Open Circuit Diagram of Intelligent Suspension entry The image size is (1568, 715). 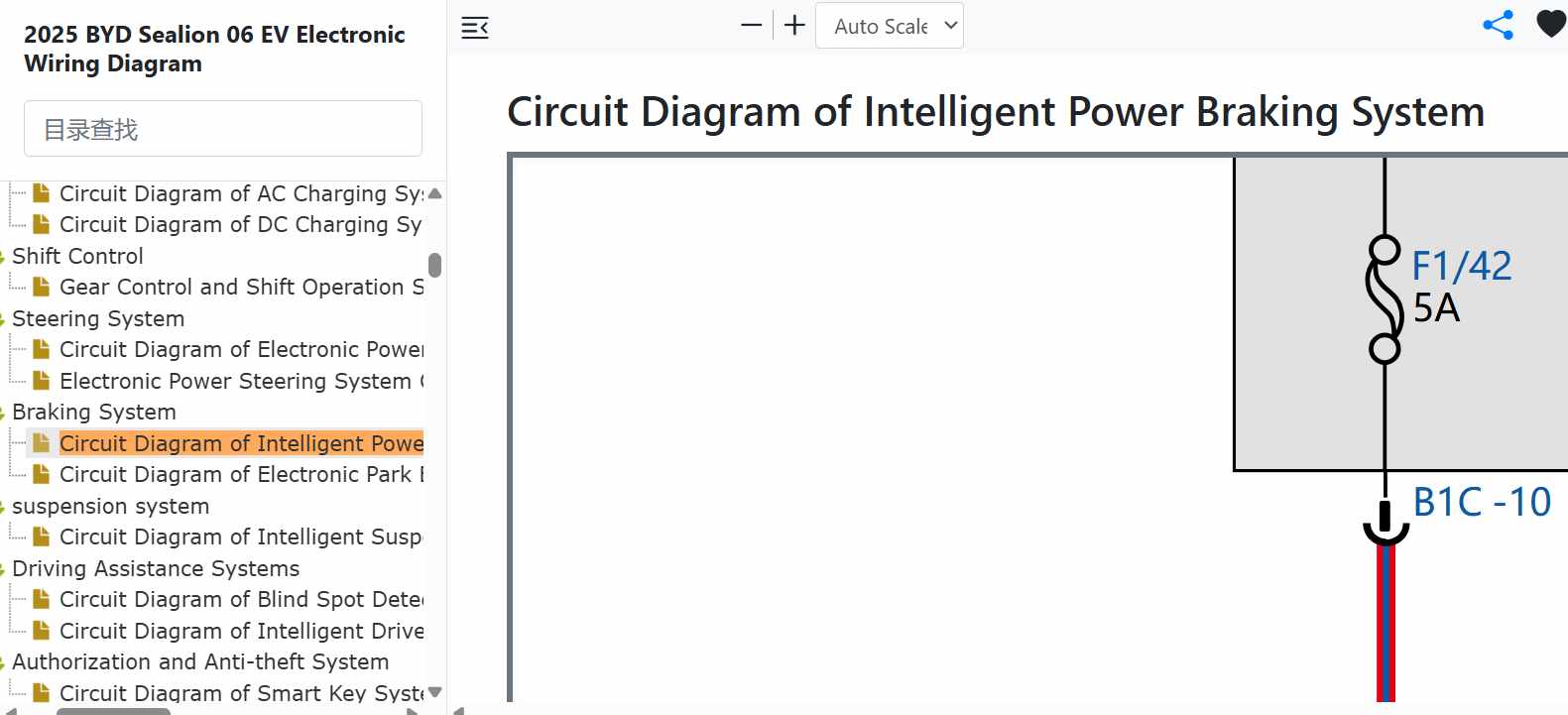(241, 536)
